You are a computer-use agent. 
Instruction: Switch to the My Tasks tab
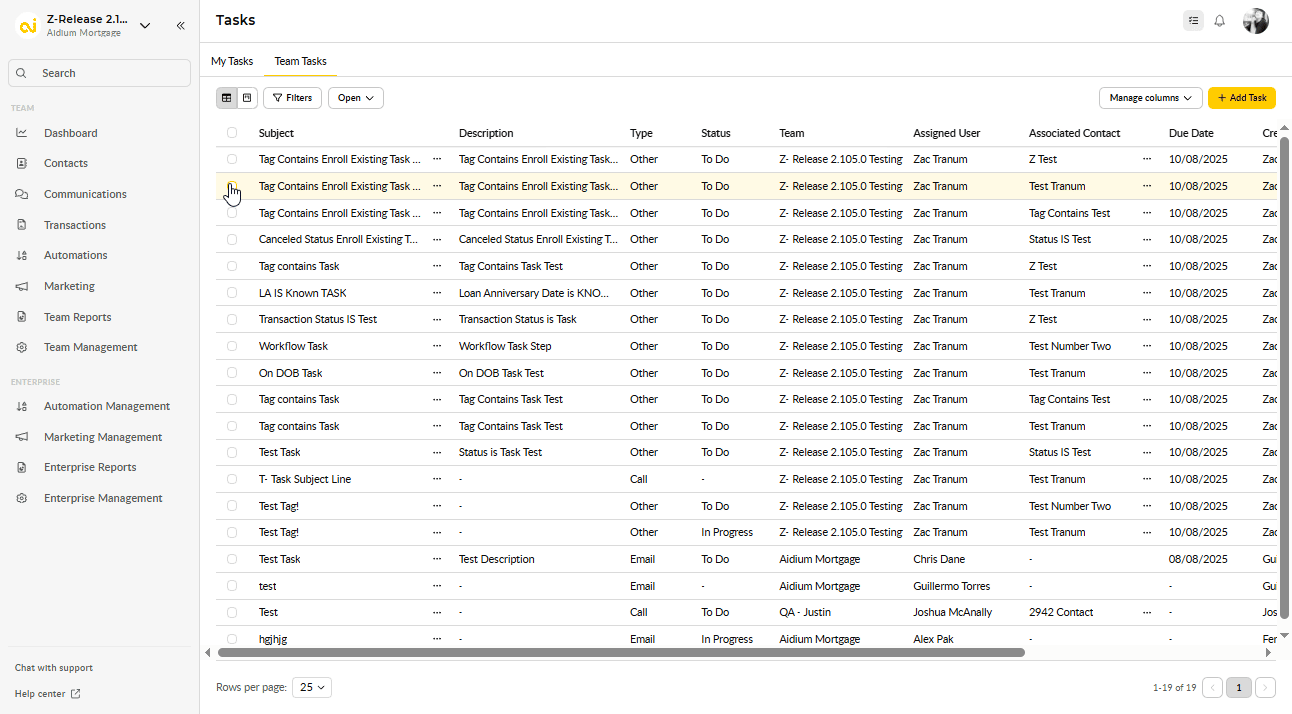[x=232, y=61]
